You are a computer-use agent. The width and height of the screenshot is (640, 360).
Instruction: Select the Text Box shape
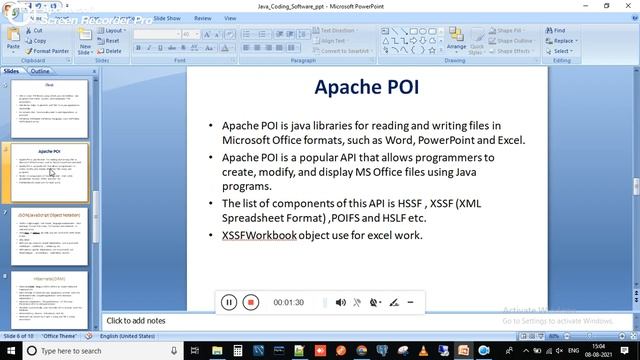click(x=385, y=31)
